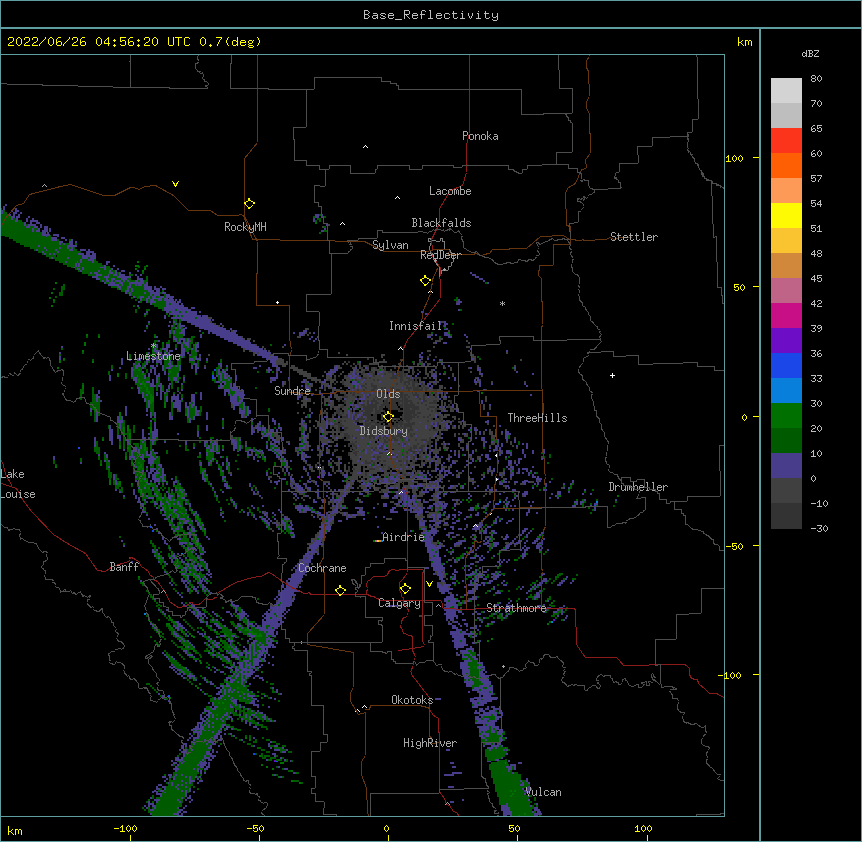862x842 pixels.
Task: Click the Cochrane city label
Action: pos(322,568)
